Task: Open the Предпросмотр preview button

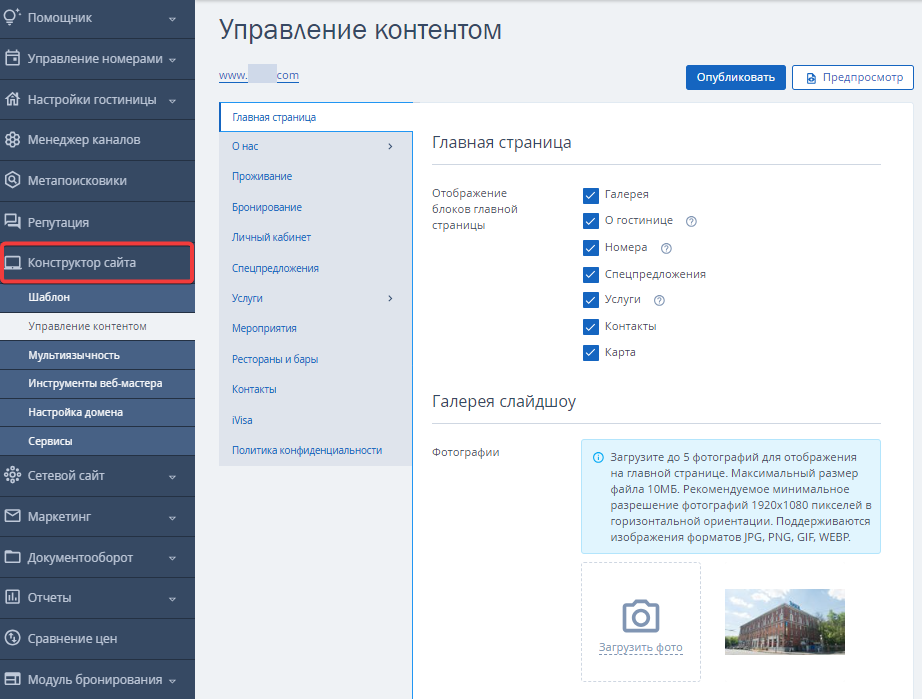Action: pos(852,77)
